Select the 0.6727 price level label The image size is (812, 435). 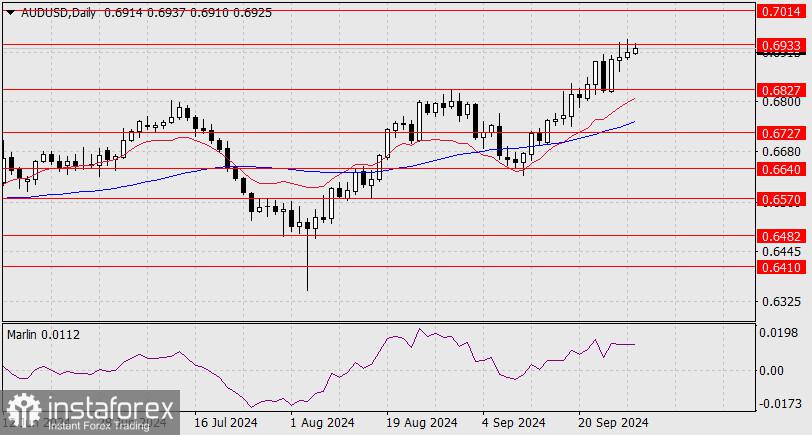coord(782,133)
